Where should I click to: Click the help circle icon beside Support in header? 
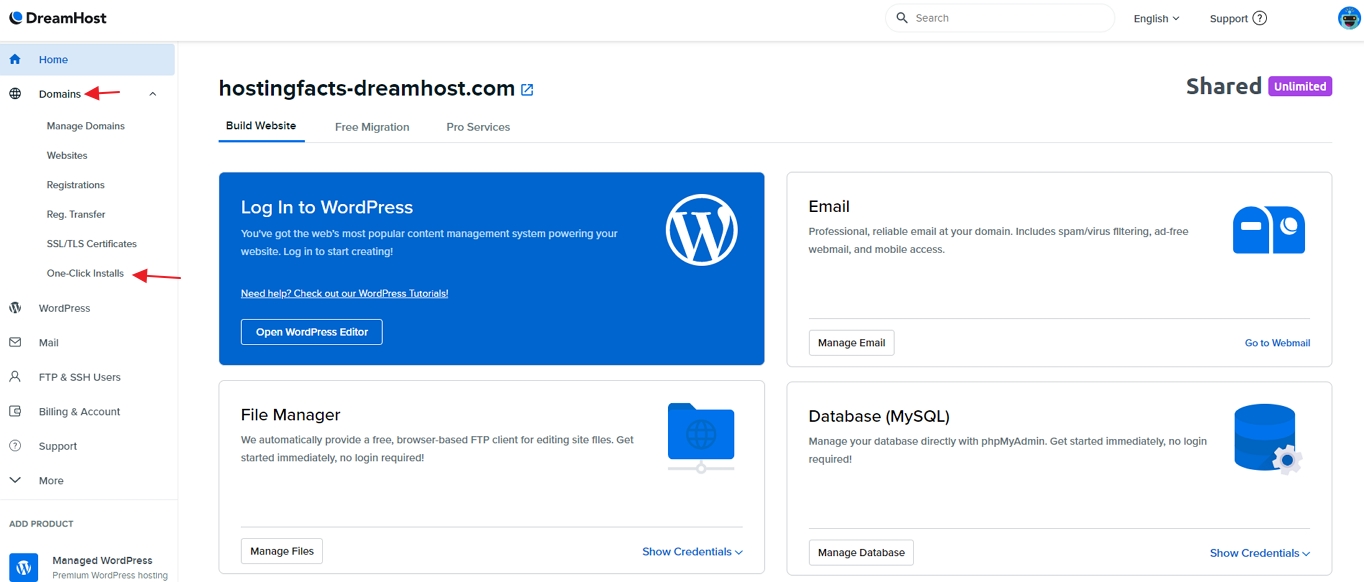(x=1260, y=18)
